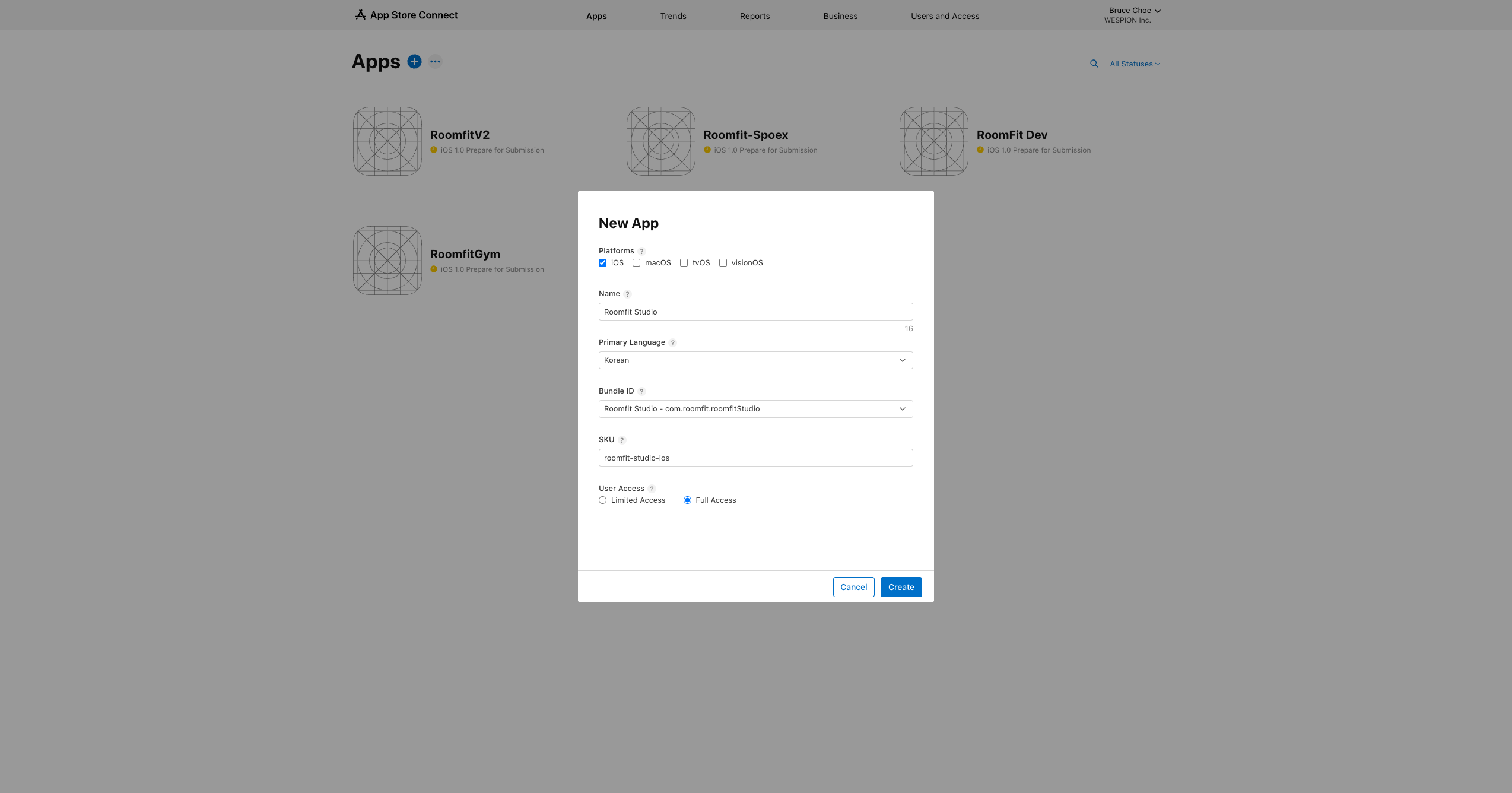Open the Primary Language dropdown

click(755, 360)
